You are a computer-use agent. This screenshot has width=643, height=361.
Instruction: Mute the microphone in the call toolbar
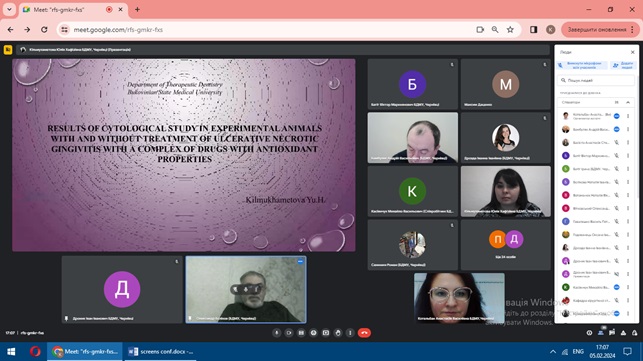click(x=276, y=333)
